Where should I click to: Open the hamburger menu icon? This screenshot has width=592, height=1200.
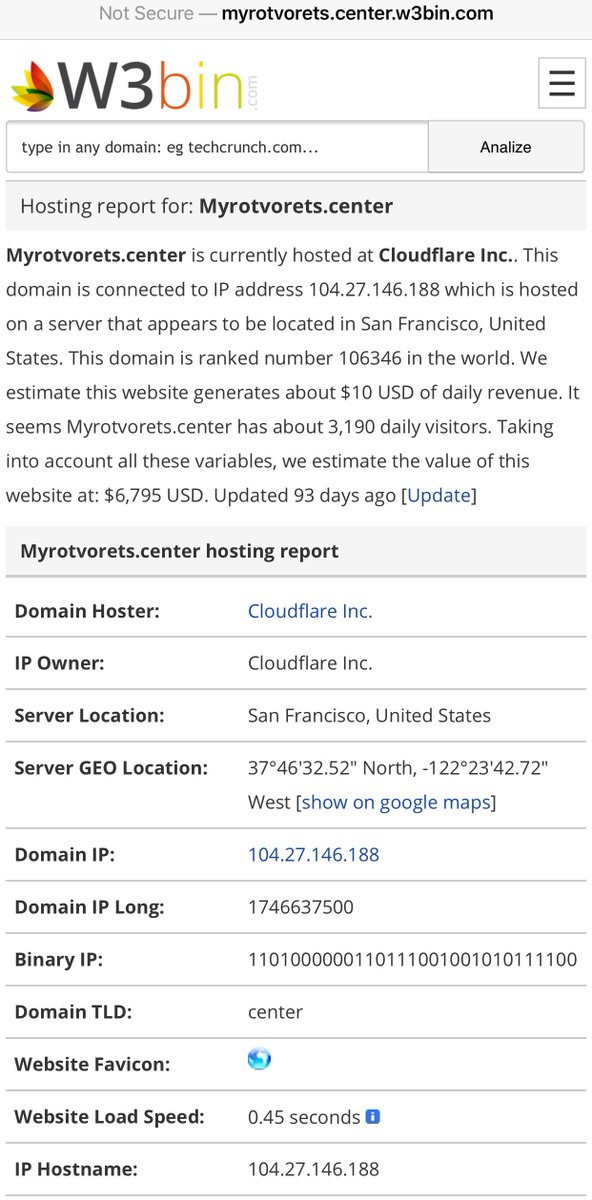[x=562, y=82]
